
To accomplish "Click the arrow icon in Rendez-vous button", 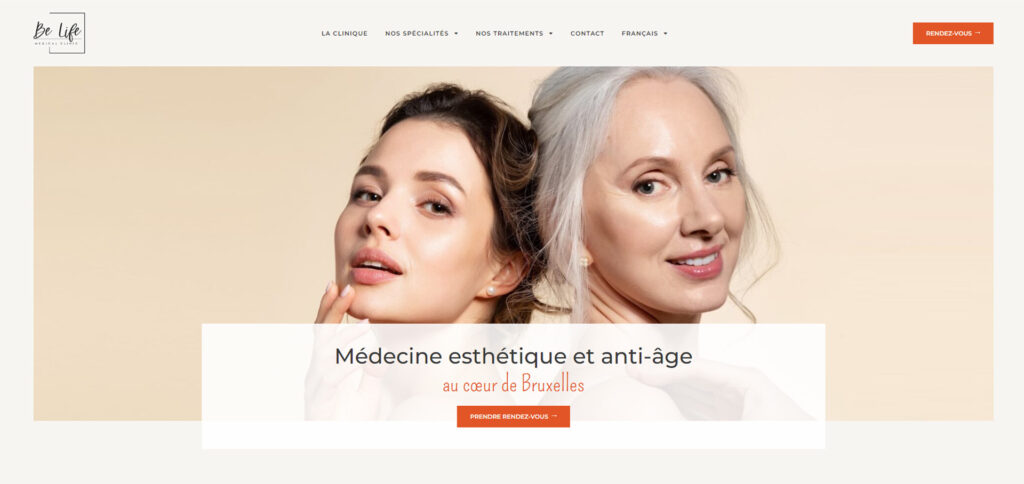I will 978,33.
